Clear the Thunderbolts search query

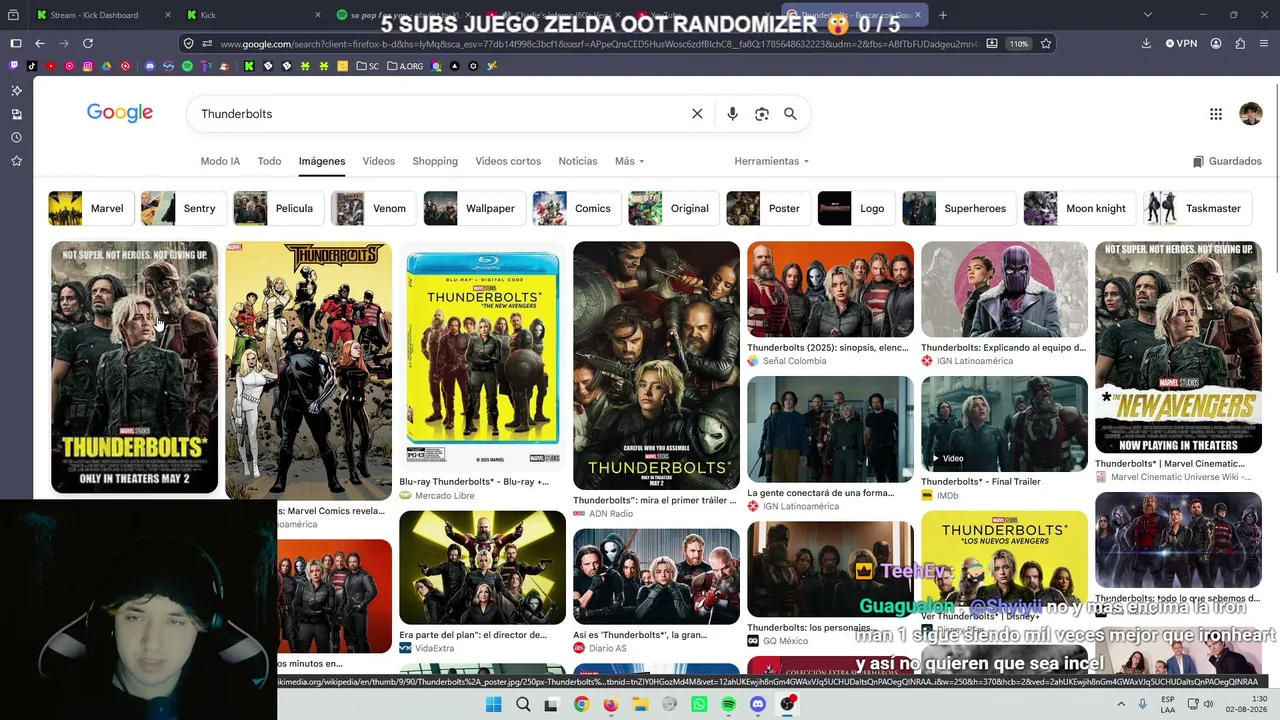(697, 114)
